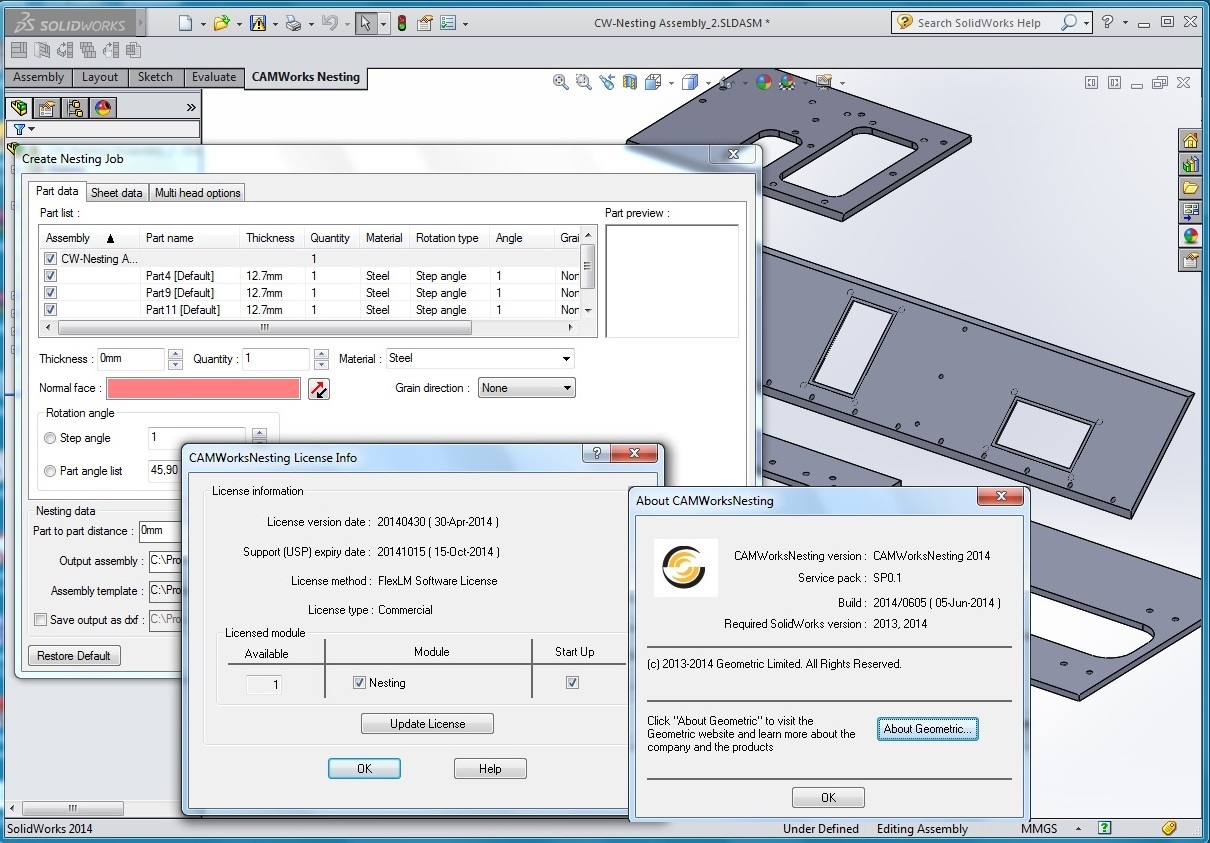
Task: Click the Open file folder icon
Action: (221, 23)
